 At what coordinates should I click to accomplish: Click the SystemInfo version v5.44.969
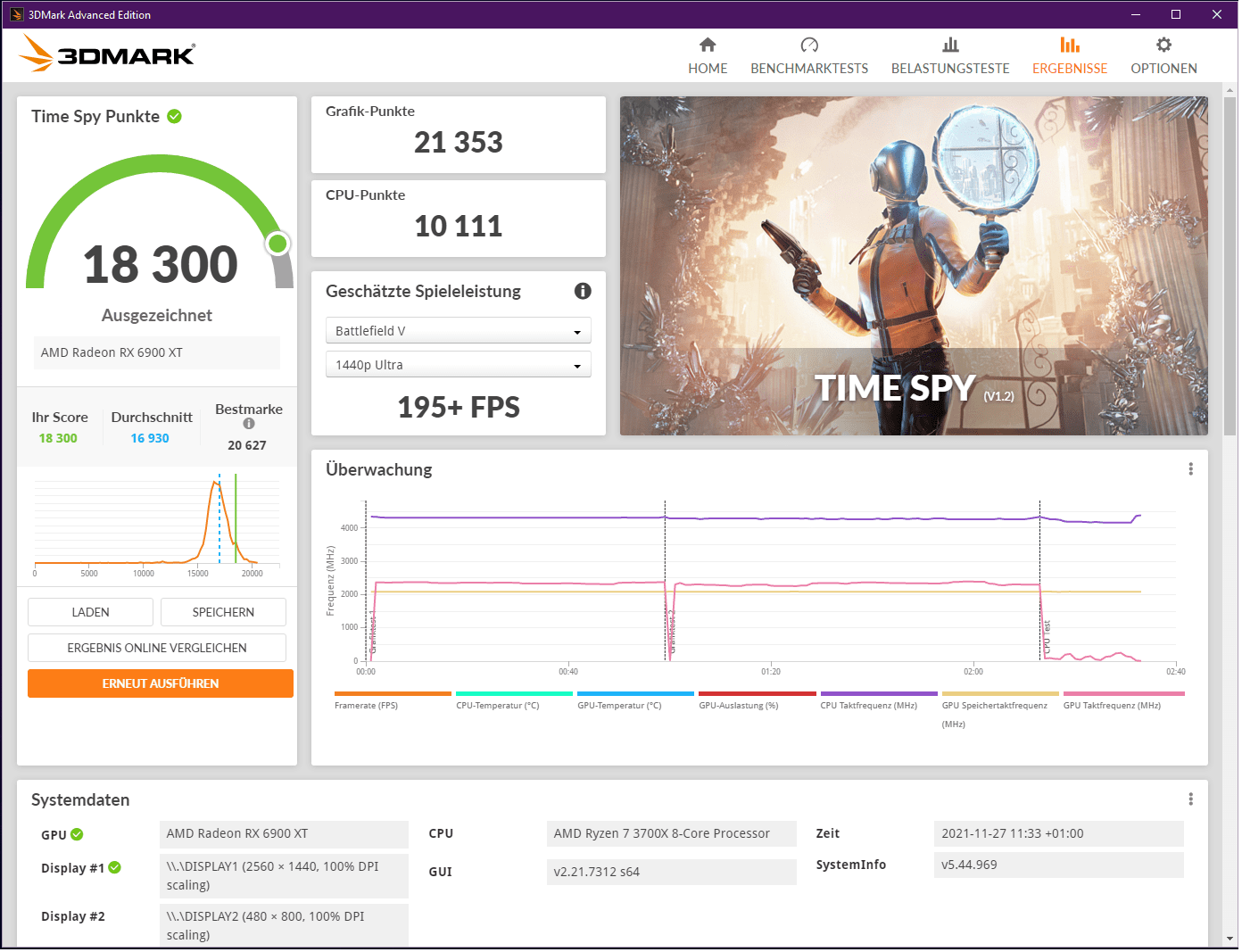(1059, 865)
